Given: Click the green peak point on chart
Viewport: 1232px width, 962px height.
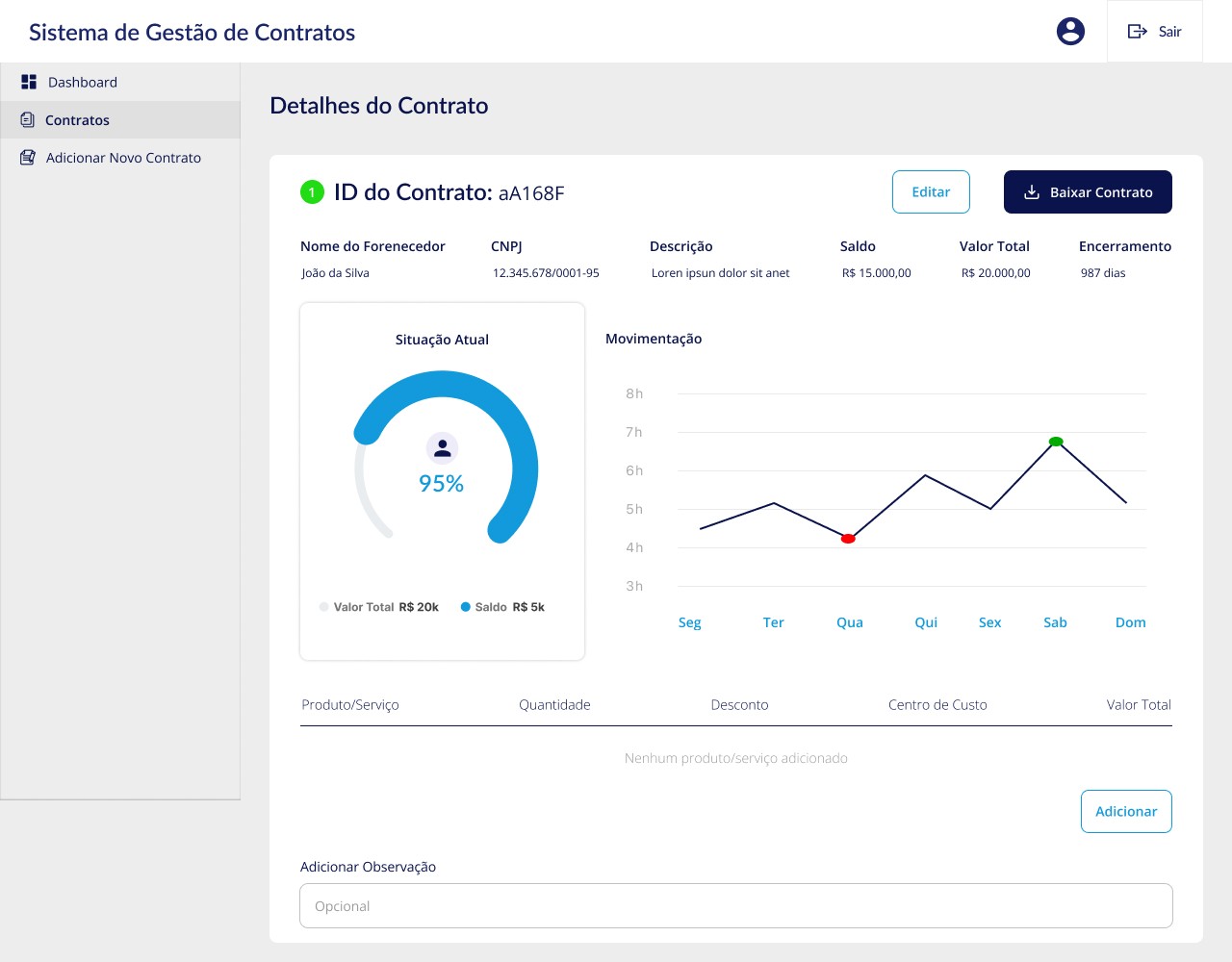Looking at the screenshot, I should point(1056,442).
